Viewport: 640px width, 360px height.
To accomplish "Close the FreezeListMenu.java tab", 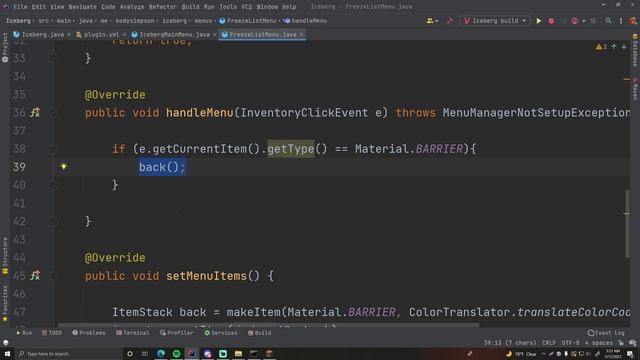I will [x=302, y=35].
